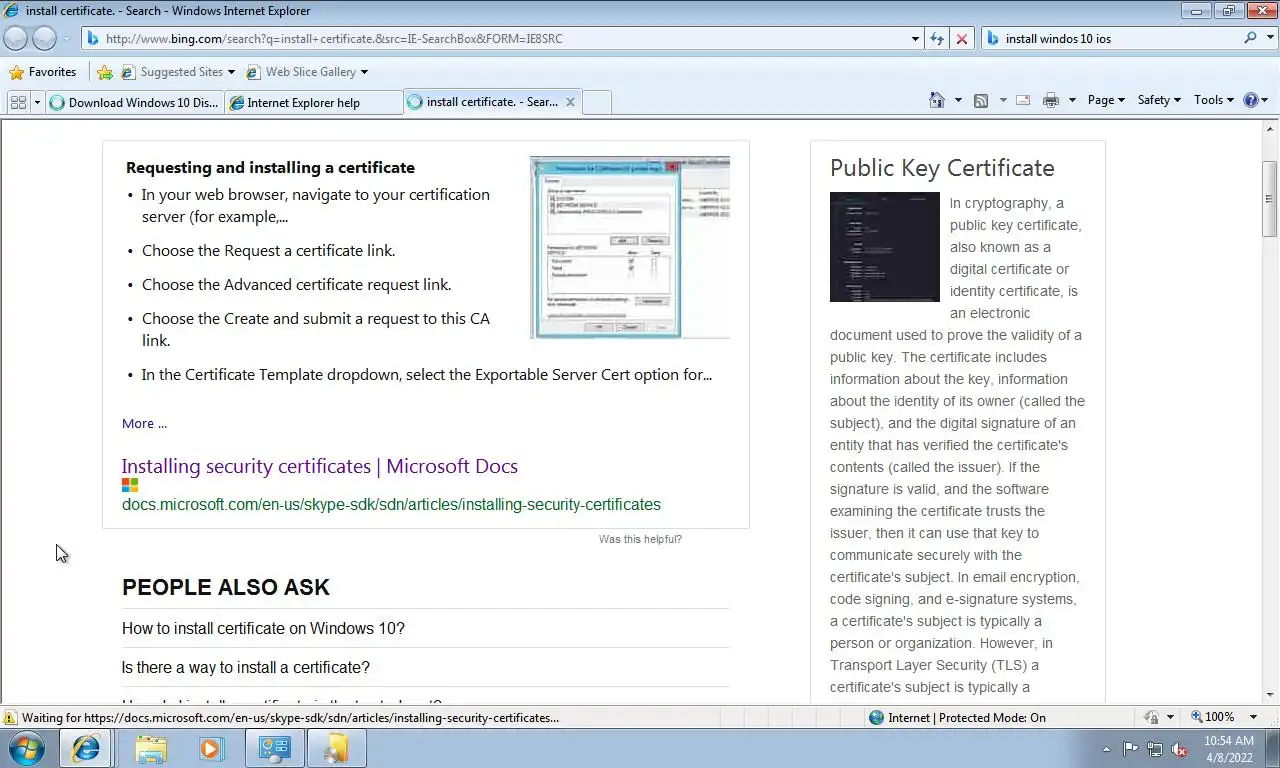Open the recent pages dropdown beside Forward
The width and height of the screenshot is (1280, 768).
point(67,39)
